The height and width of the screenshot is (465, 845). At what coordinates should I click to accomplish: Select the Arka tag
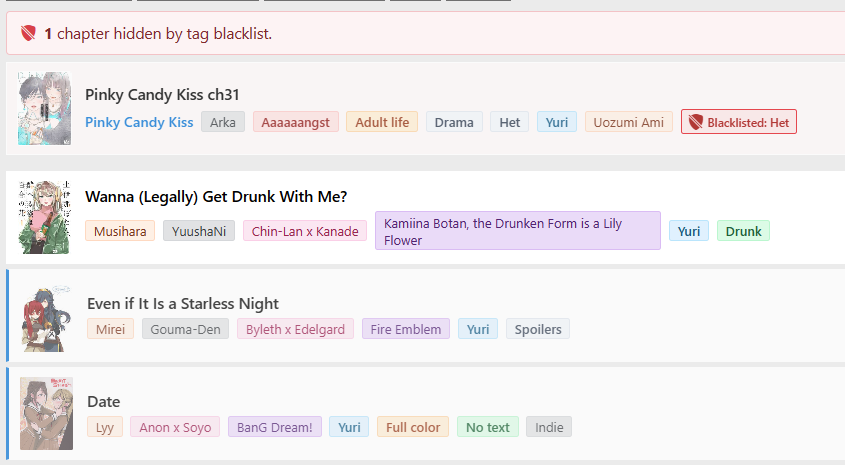[223, 122]
